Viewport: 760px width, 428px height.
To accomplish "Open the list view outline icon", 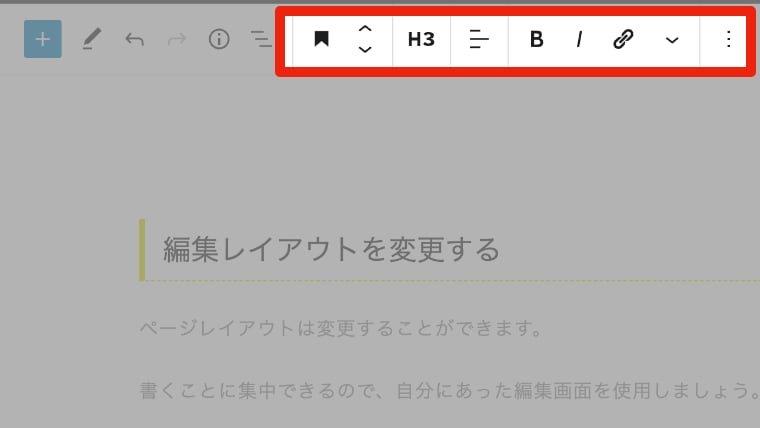I will point(261,39).
